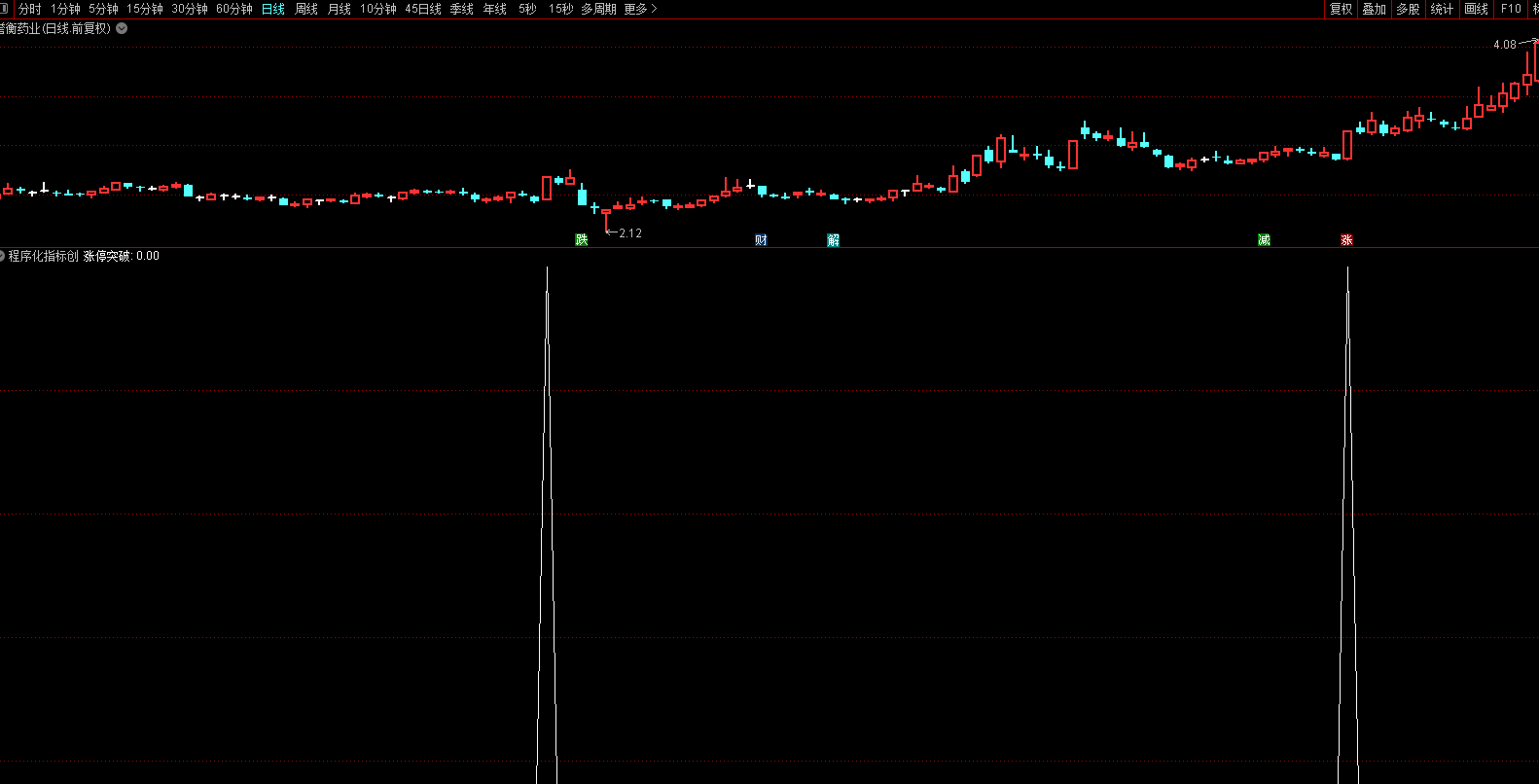Click the panel icon left of 分时
1539x784 pixels.
[x=4, y=9]
